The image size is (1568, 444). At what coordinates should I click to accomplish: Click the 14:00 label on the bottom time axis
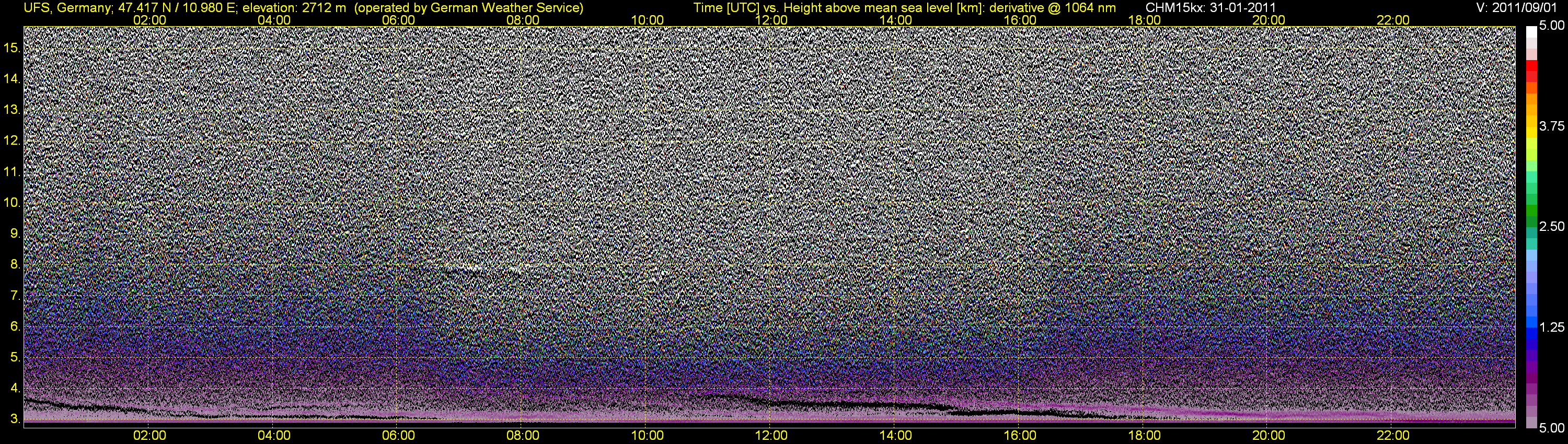click(x=895, y=436)
